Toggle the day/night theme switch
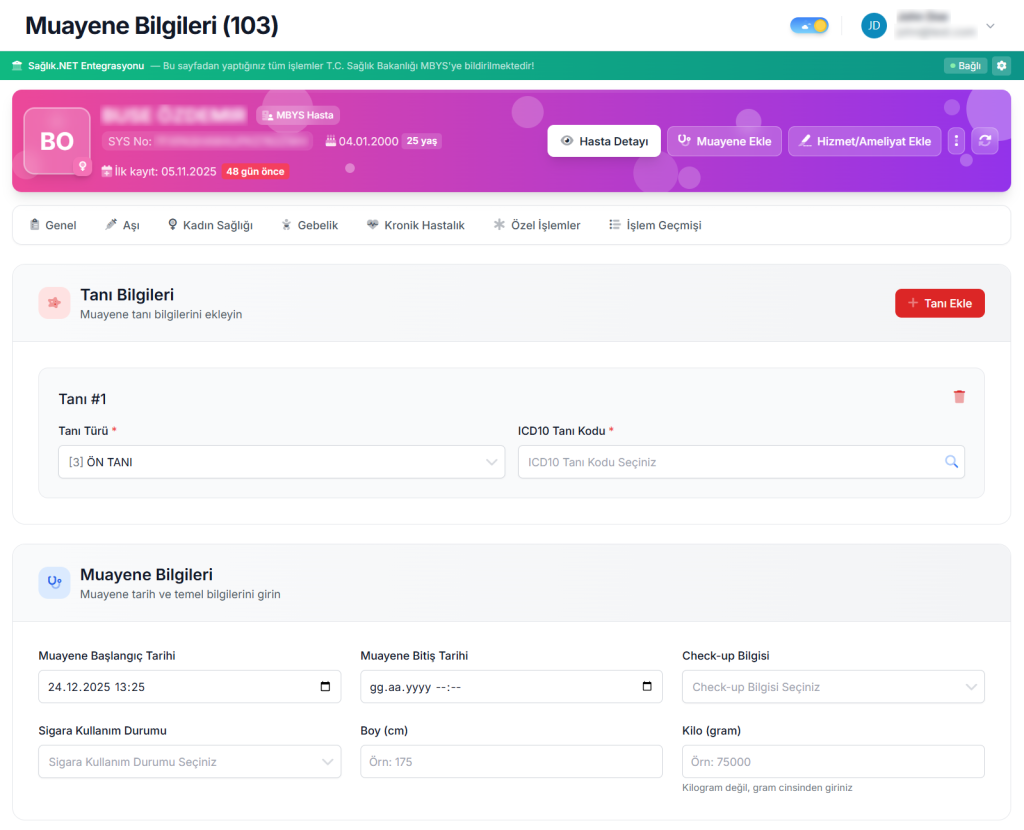The image size is (1024, 830). [x=809, y=26]
